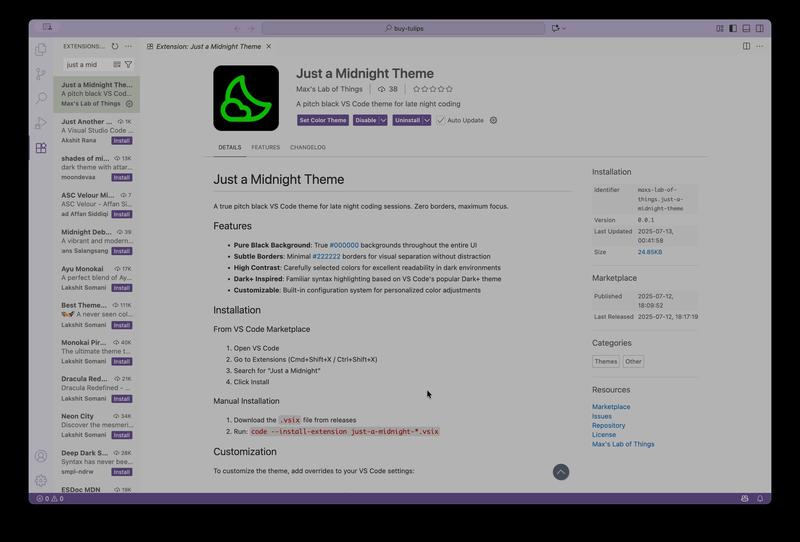The height and width of the screenshot is (542, 800).
Task: Open gear for Just a Midnight Theme row
Action: 129,104
